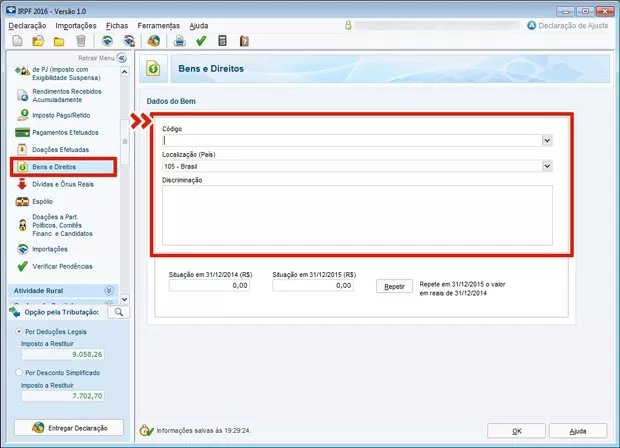
Task: Click the Entregar Declaração button
Action: click(x=66, y=427)
